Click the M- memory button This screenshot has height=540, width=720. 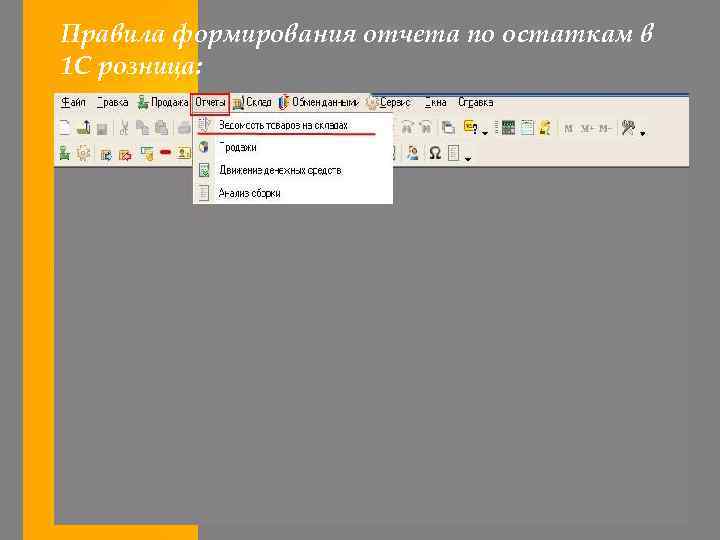click(x=604, y=129)
